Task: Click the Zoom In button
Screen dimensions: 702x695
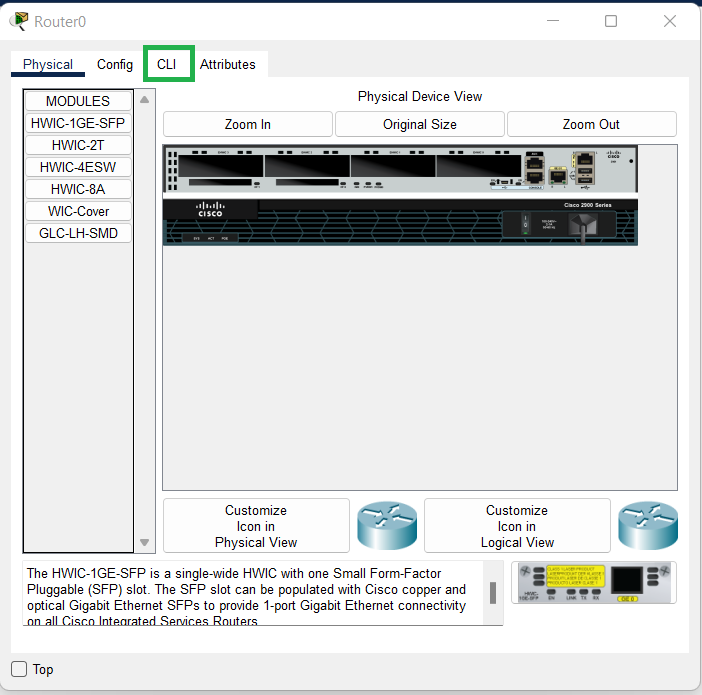Action: tap(248, 124)
